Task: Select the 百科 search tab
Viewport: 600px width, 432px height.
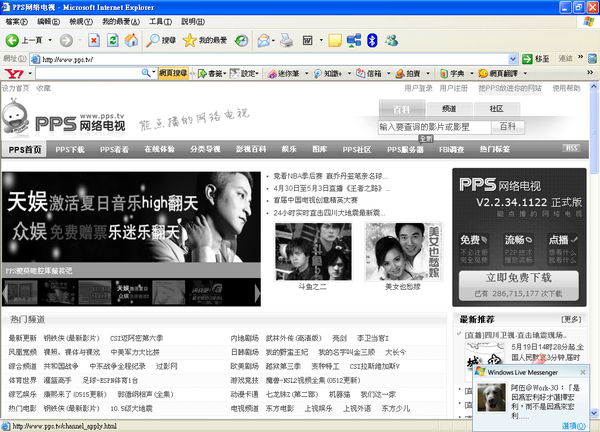Action: 402,109
